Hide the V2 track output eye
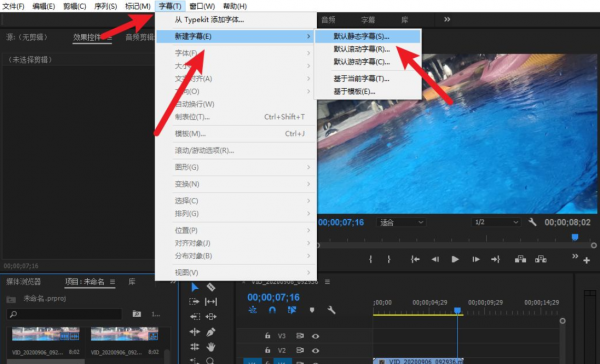This screenshot has height=364, width=600. [x=315, y=351]
